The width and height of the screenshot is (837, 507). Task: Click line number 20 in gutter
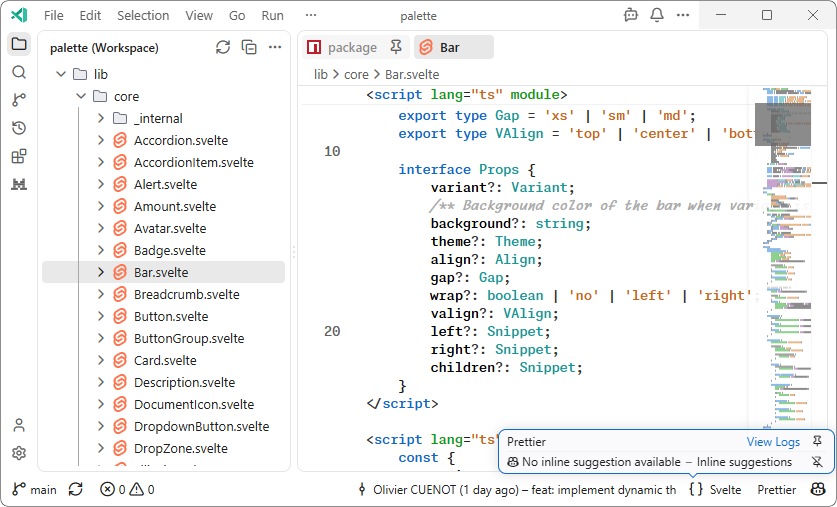pos(332,331)
